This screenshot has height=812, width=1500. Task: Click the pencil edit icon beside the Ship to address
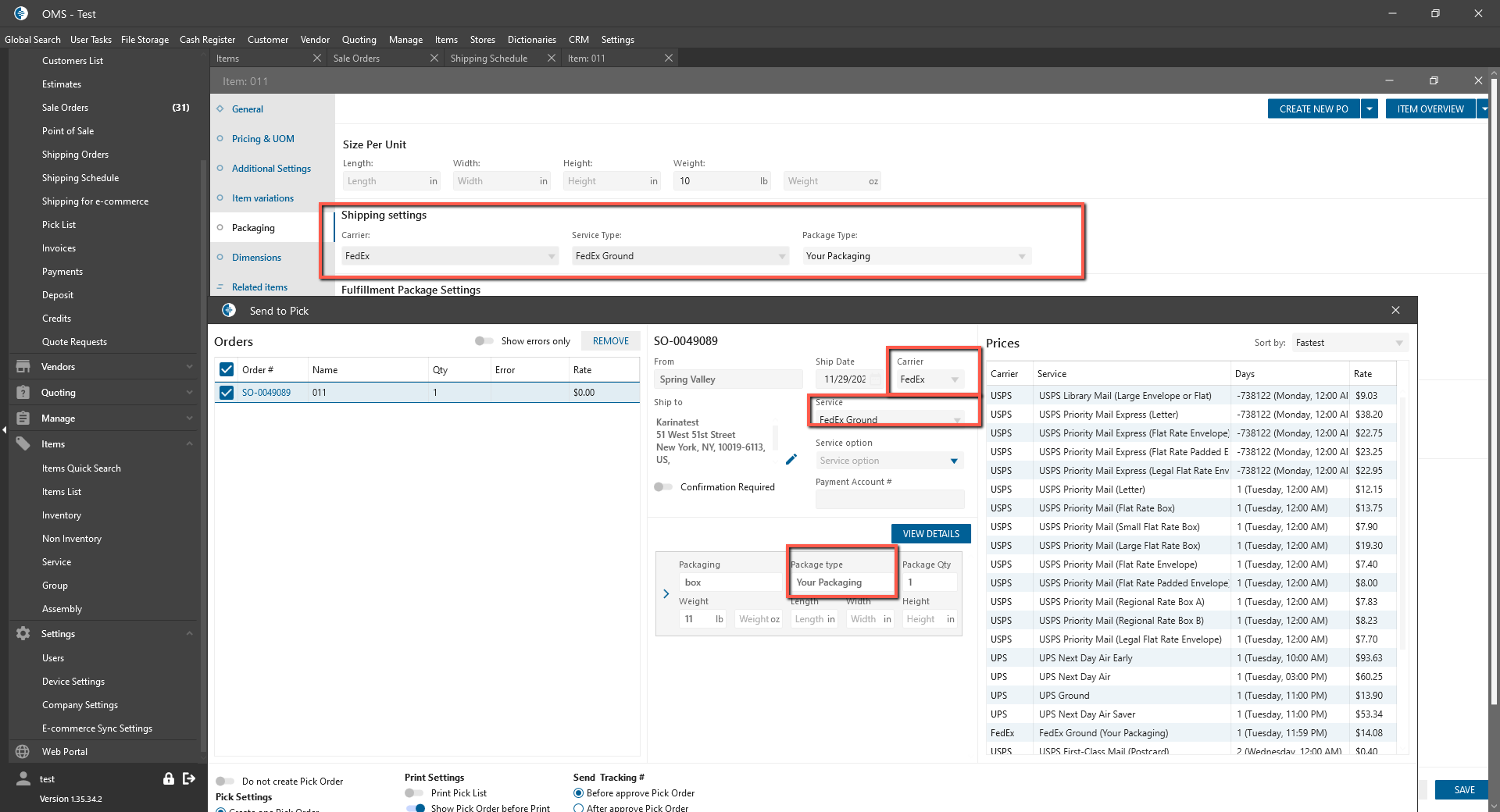pyautogui.click(x=791, y=459)
